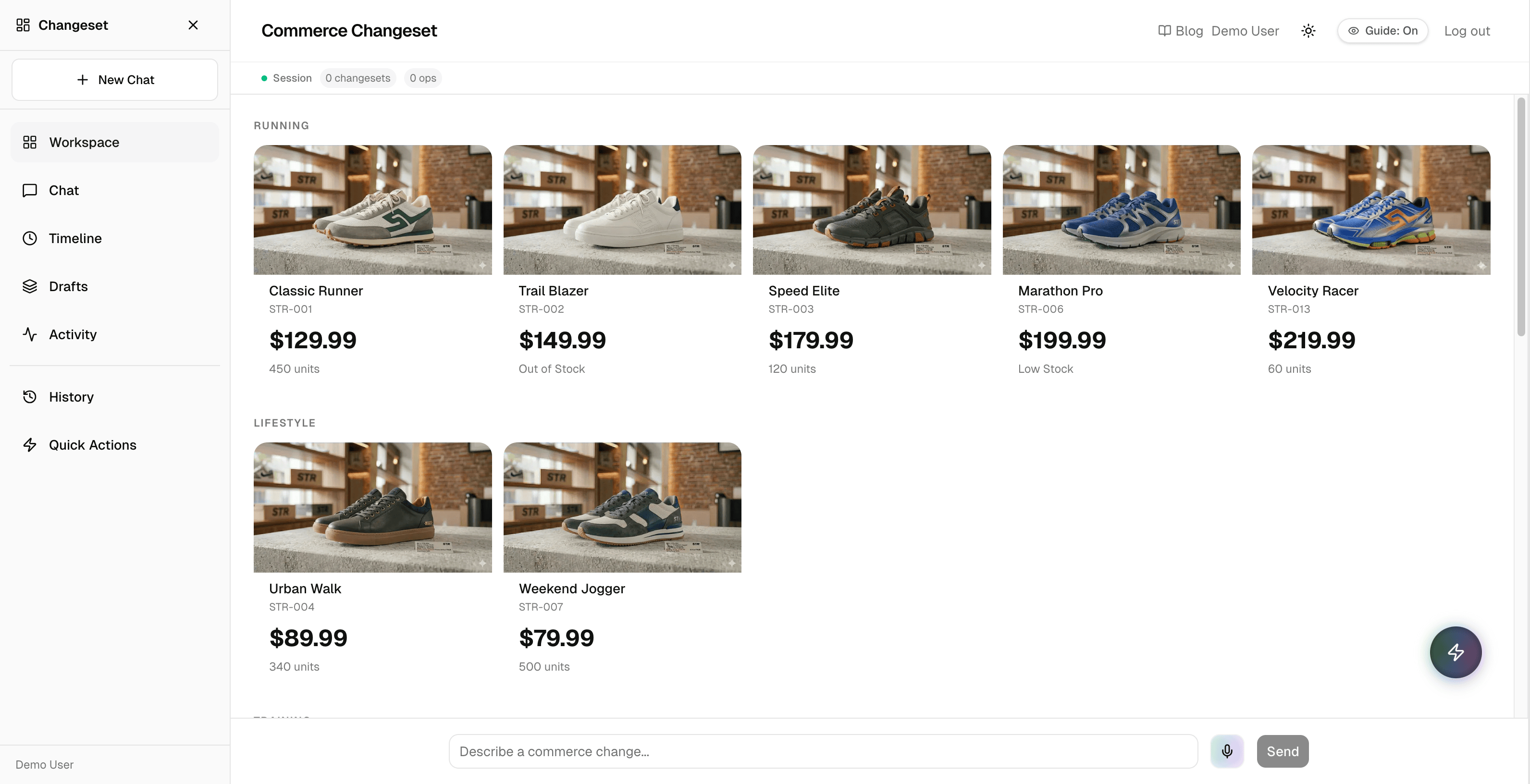Open Quick Actions from the sidebar
The height and width of the screenshot is (784, 1530).
(x=92, y=444)
